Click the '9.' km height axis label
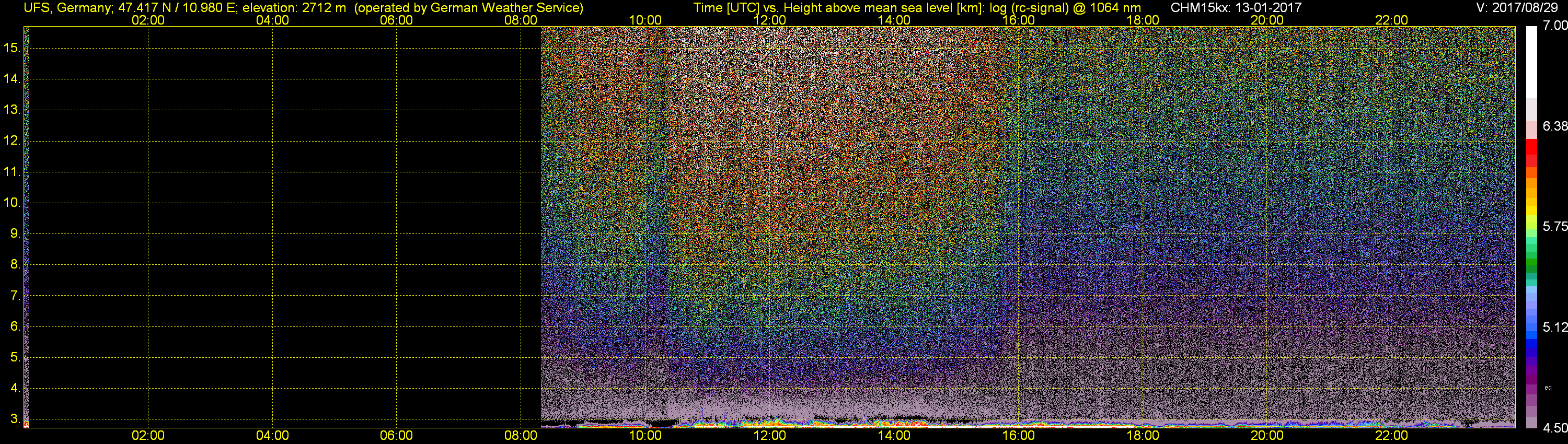The width and height of the screenshot is (1568, 444). point(15,233)
